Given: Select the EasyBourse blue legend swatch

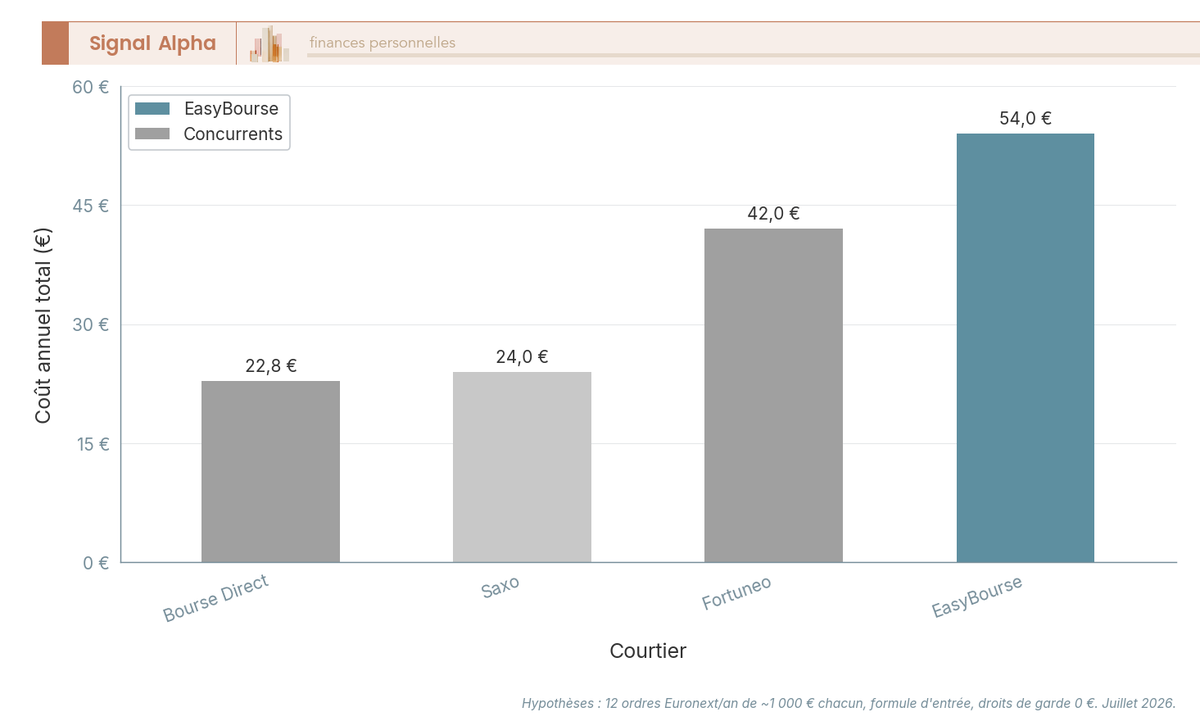Looking at the screenshot, I should pos(153,109).
